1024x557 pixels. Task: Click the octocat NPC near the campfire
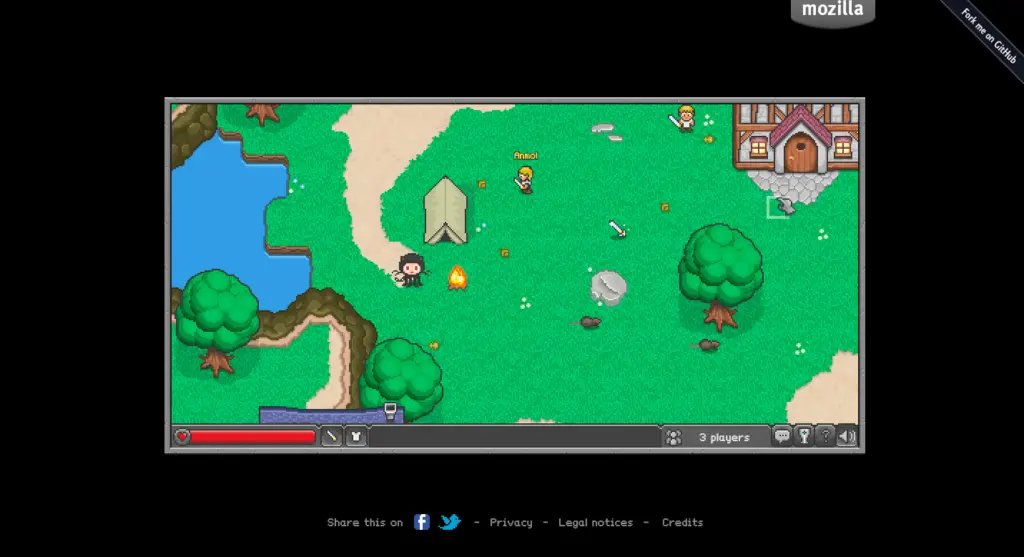tap(411, 269)
